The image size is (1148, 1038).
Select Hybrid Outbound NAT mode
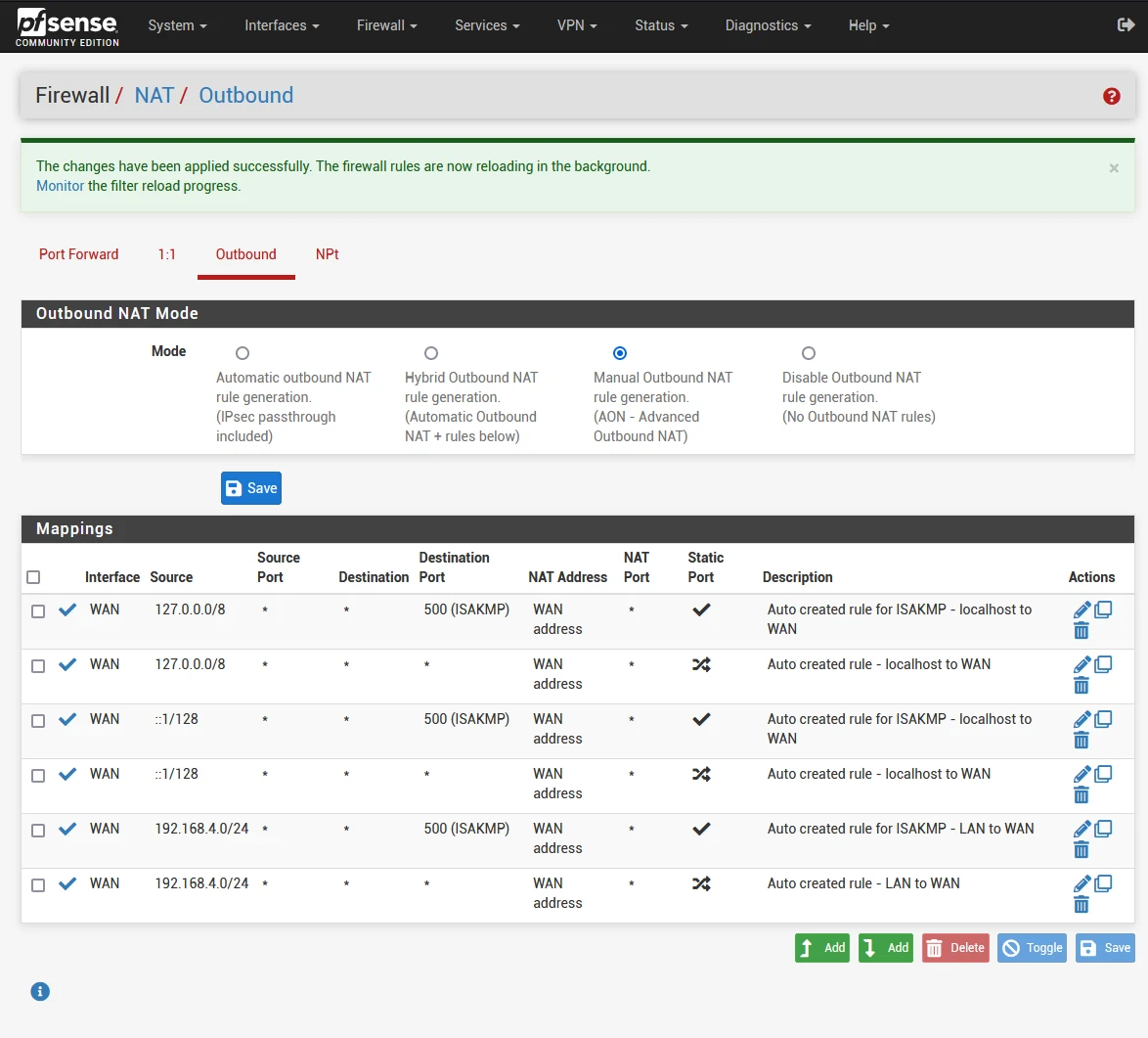pos(431,353)
